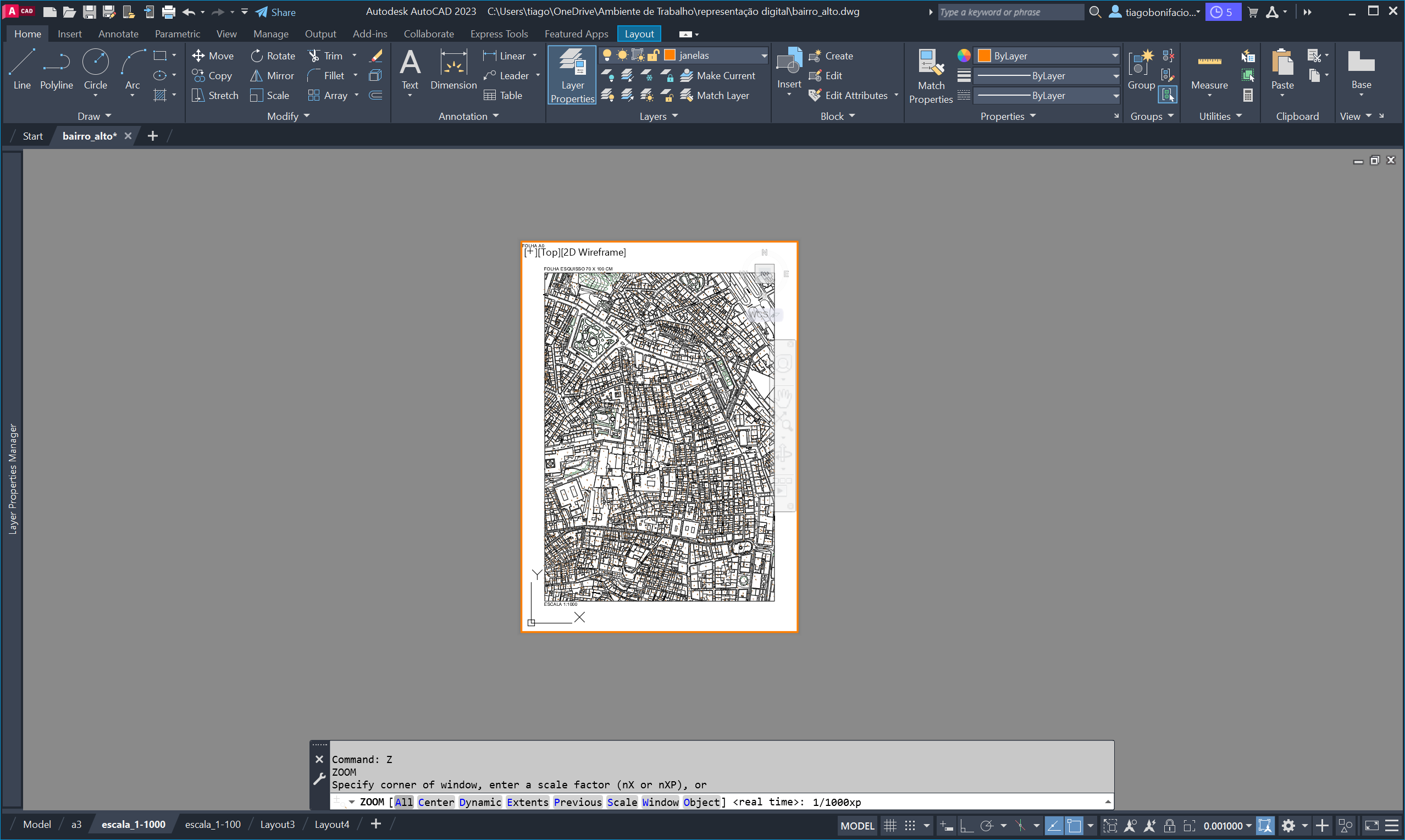Toggle the janelas layer light bulb

coord(607,55)
